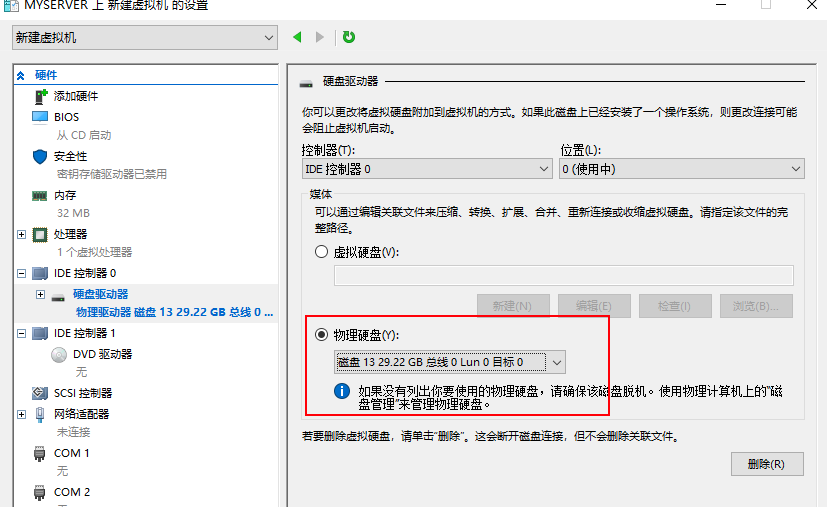The height and width of the screenshot is (507, 827).
Task: Open the 新建虚拟机 VM selector dropdown
Action: point(145,38)
